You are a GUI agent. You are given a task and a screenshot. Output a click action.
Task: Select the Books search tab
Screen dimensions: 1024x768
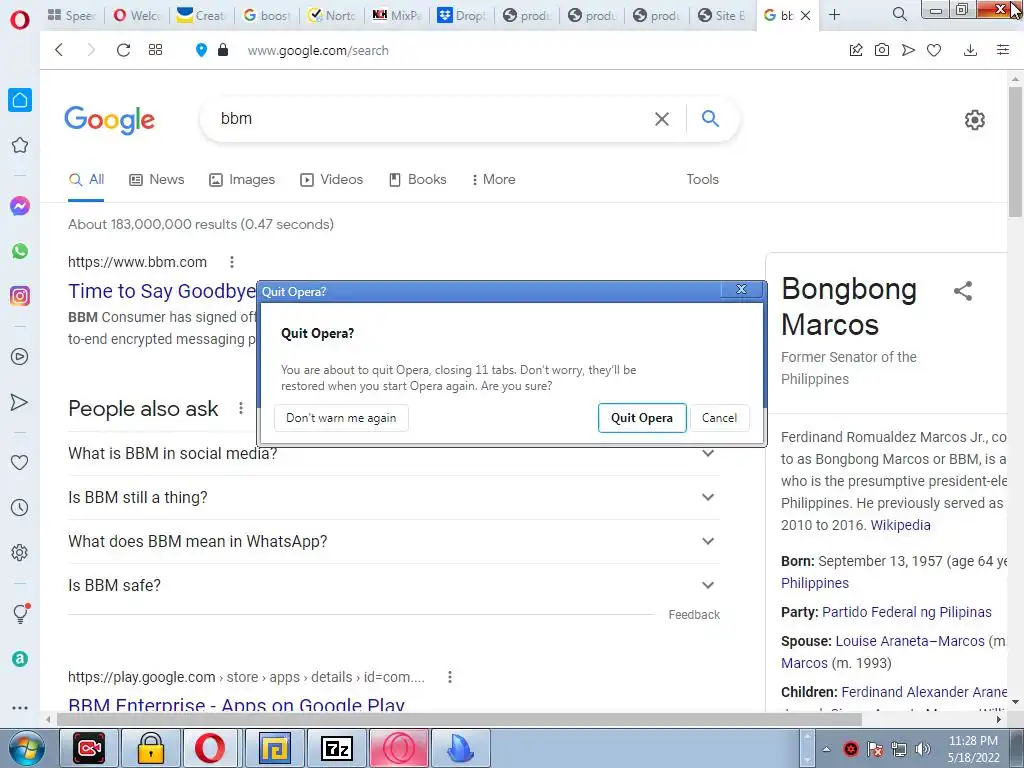point(417,179)
